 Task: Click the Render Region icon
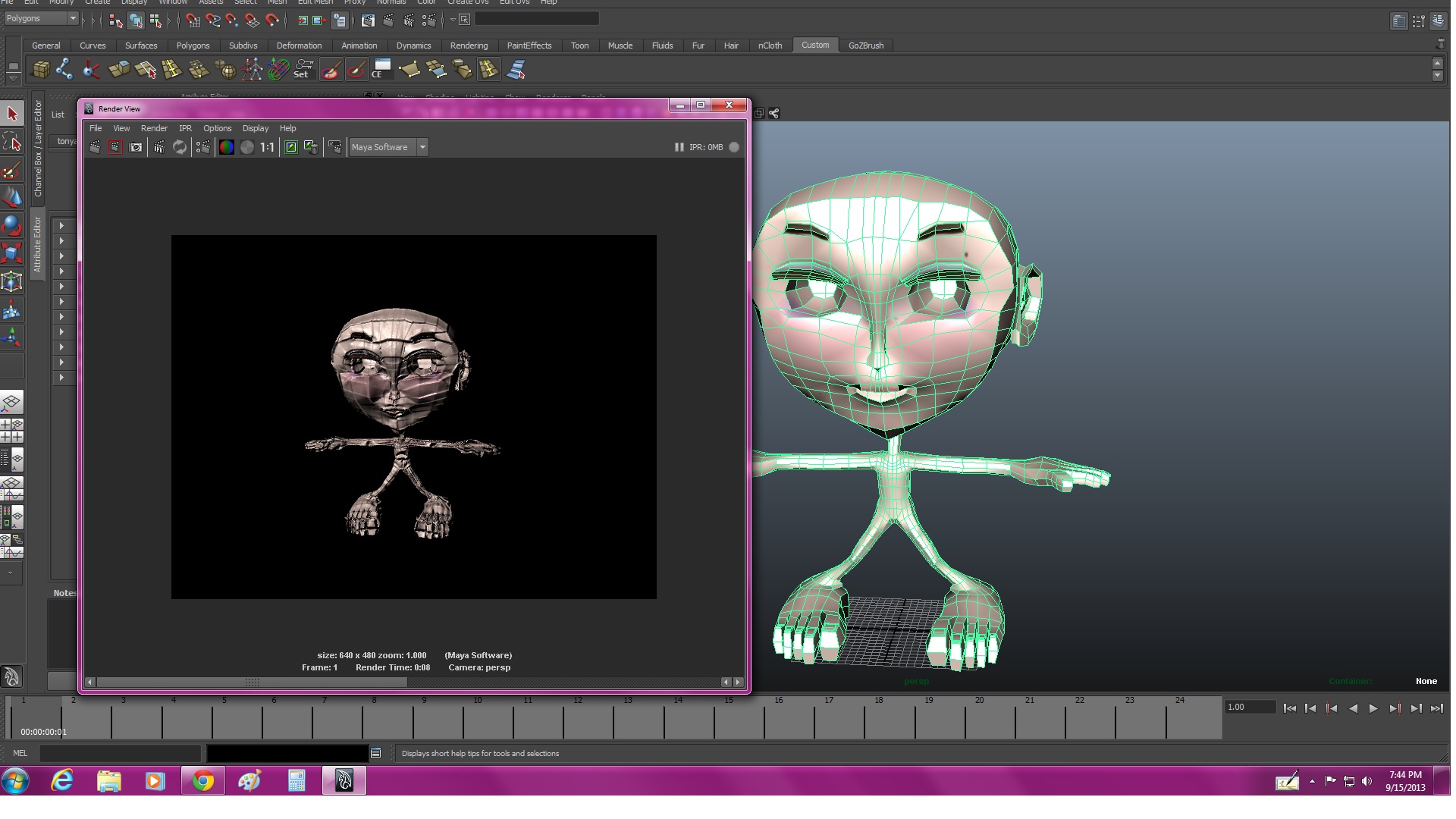point(115,147)
